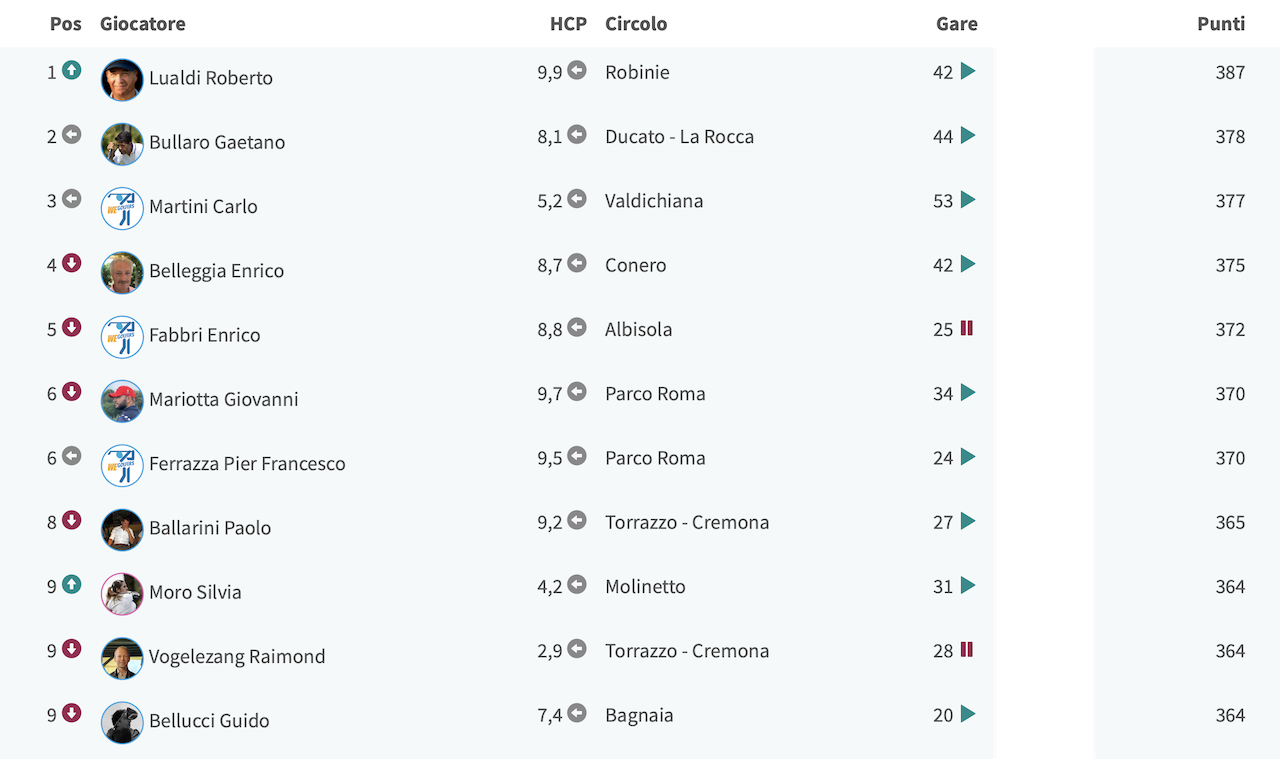This screenshot has width=1280, height=759.
Task: Expand Lualdi Roberto's 42 gare with the play arrow
Action: 968,71
